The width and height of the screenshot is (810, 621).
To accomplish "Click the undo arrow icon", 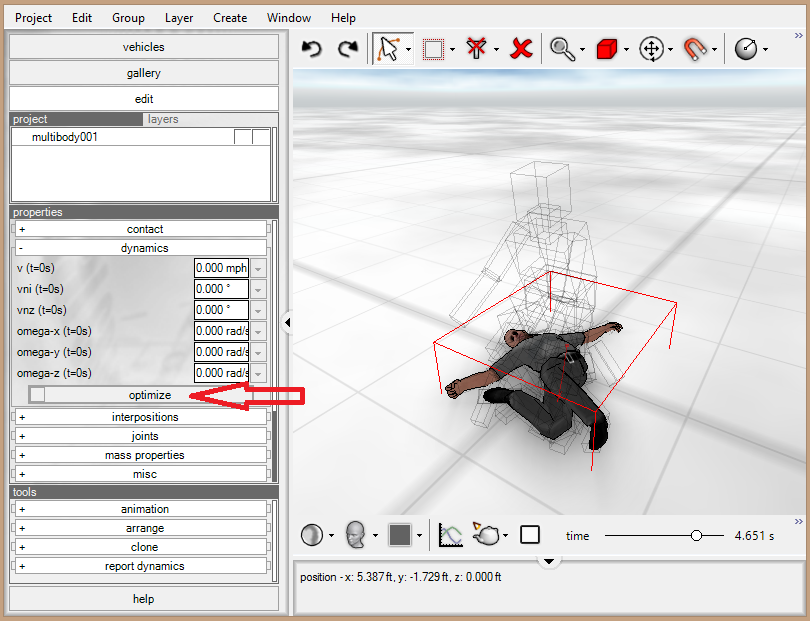I will 311,49.
